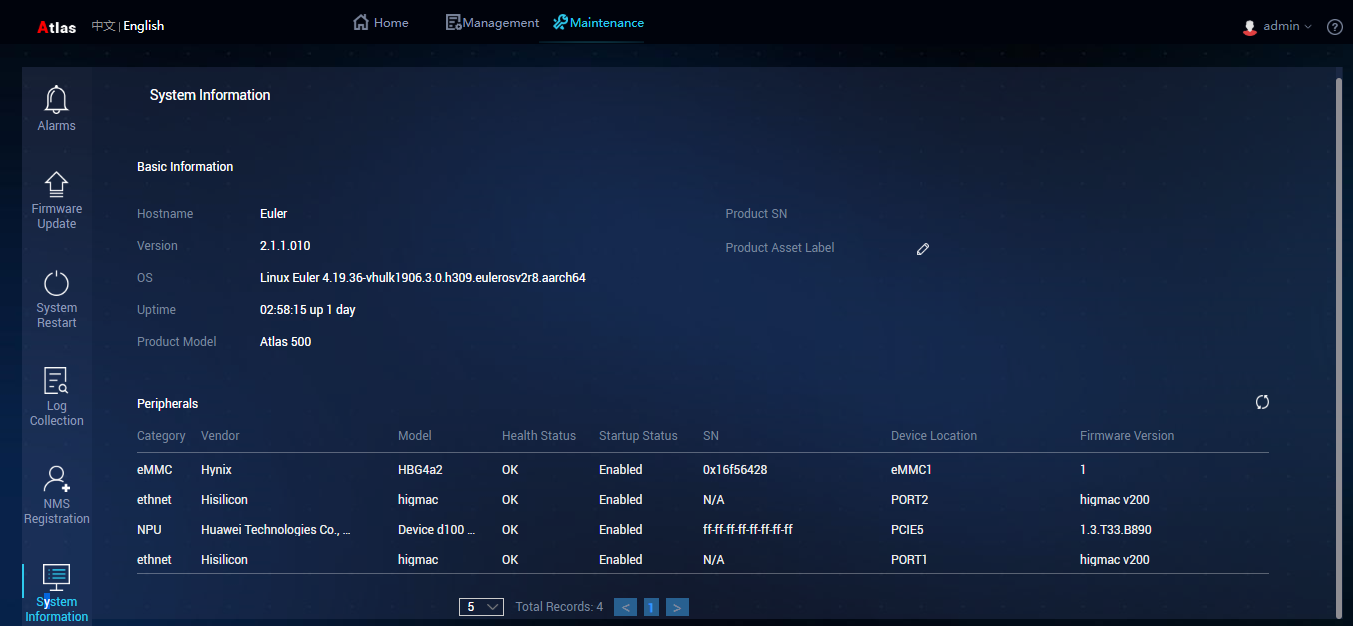Click the Atlas logo

(57, 27)
